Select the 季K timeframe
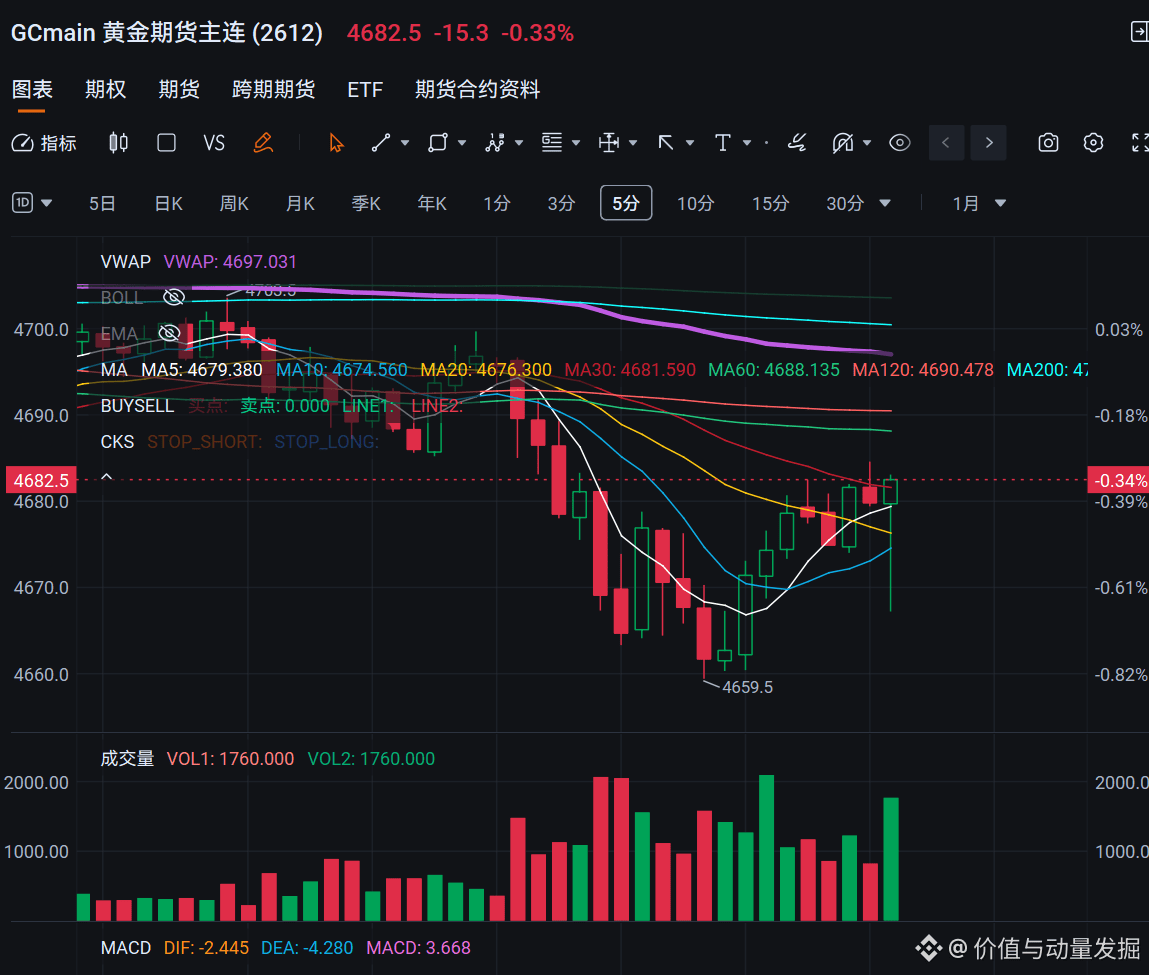Viewport: 1149px width, 975px height. [x=366, y=204]
